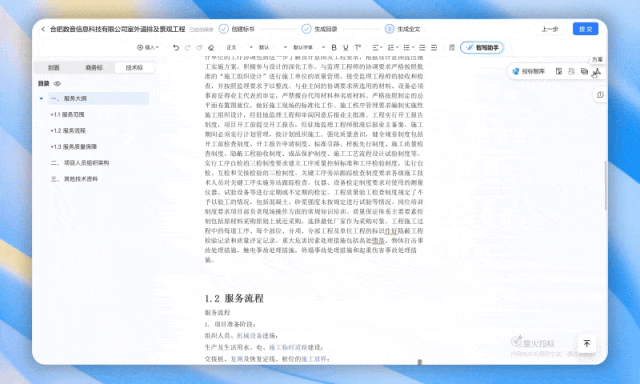Click the document check icon after 投标智库
640x384 pixels.
coord(559,71)
